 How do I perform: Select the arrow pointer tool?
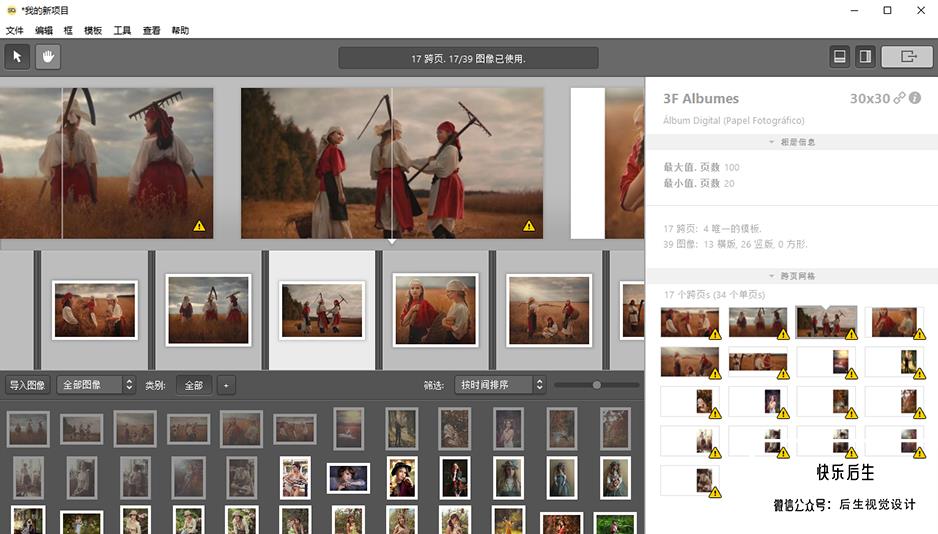coord(17,57)
